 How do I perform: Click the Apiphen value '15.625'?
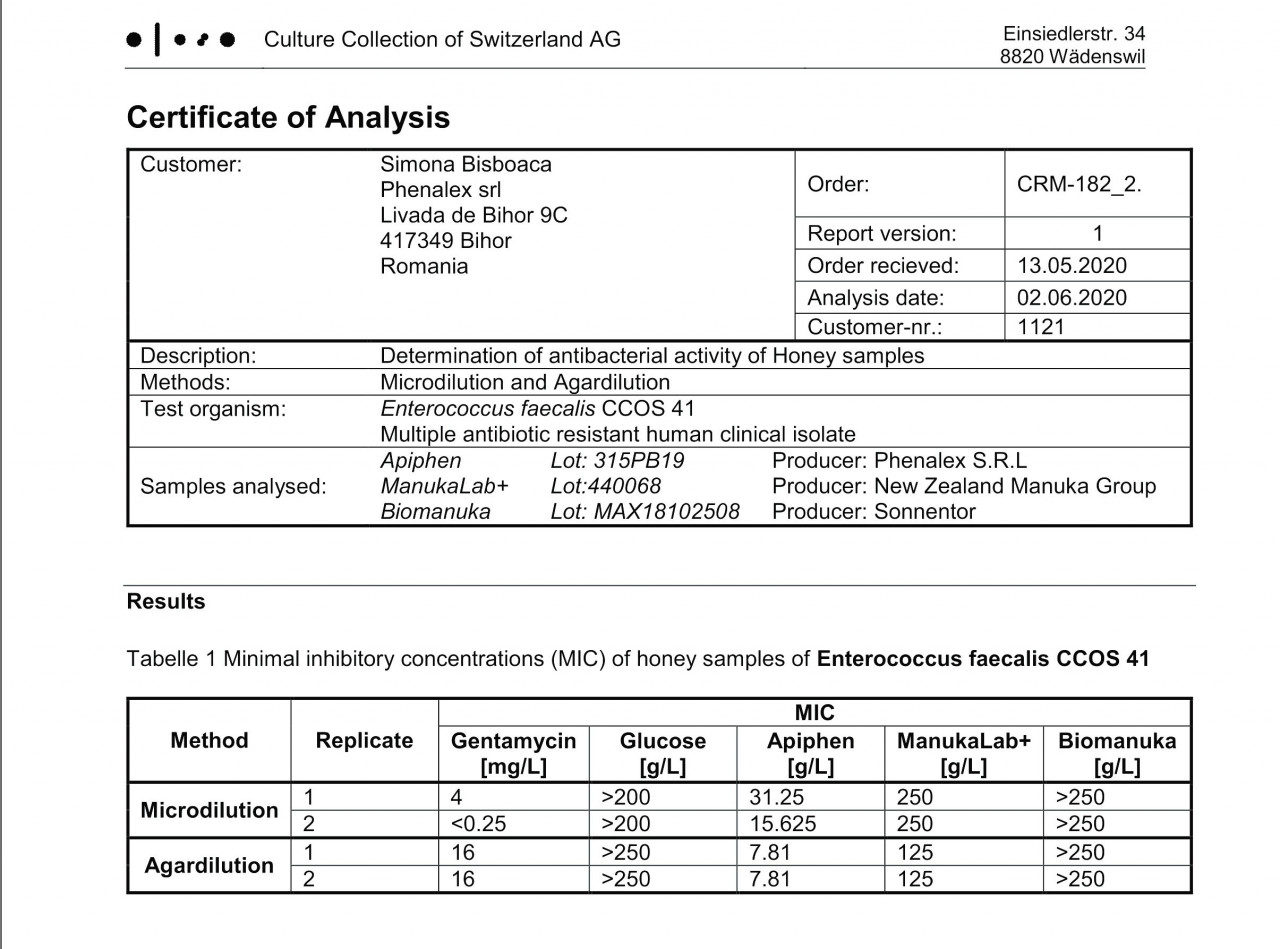(x=782, y=824)
